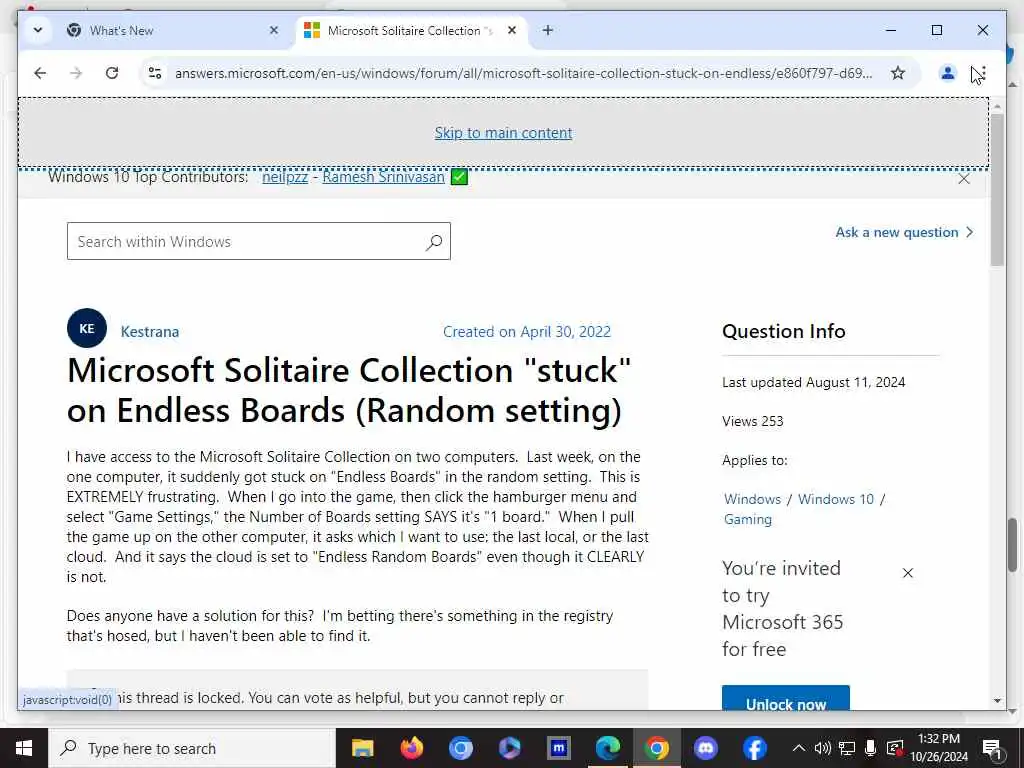Screen dimensions: 1024x768
Task: Click the search magnifier icon
Action: point(434,242)
